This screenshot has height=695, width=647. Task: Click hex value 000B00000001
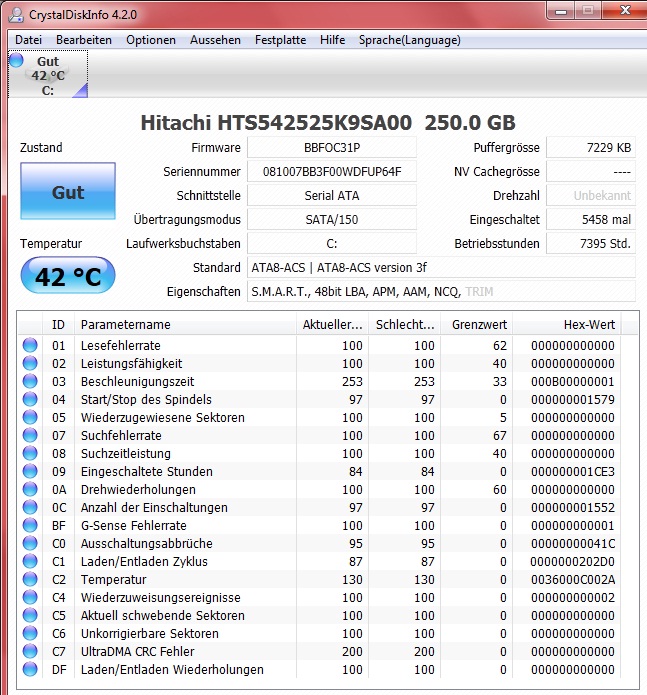coord(573,382)
